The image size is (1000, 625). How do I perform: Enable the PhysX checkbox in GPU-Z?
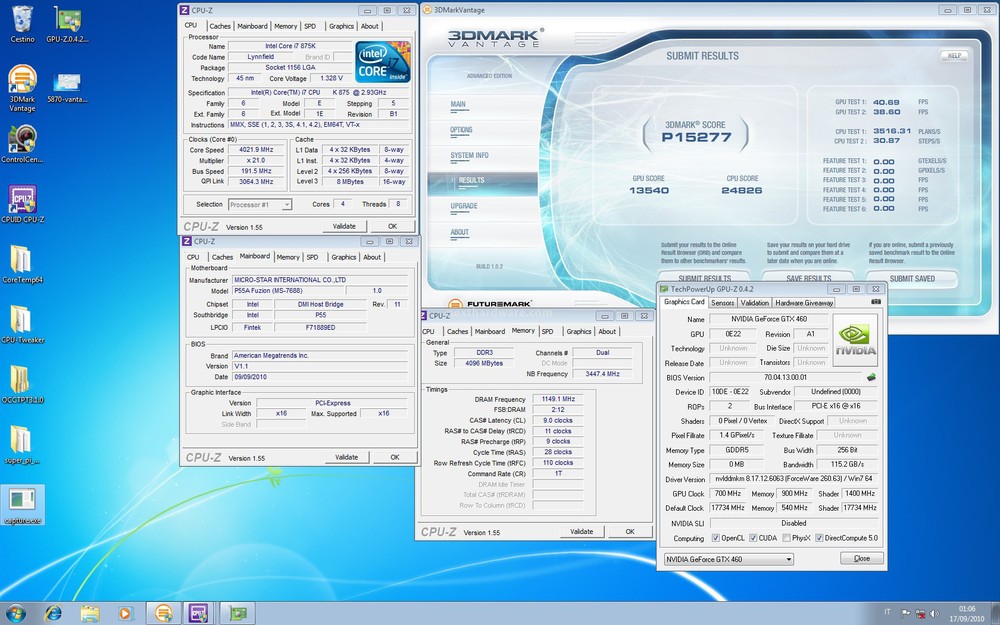coord(786,538)
